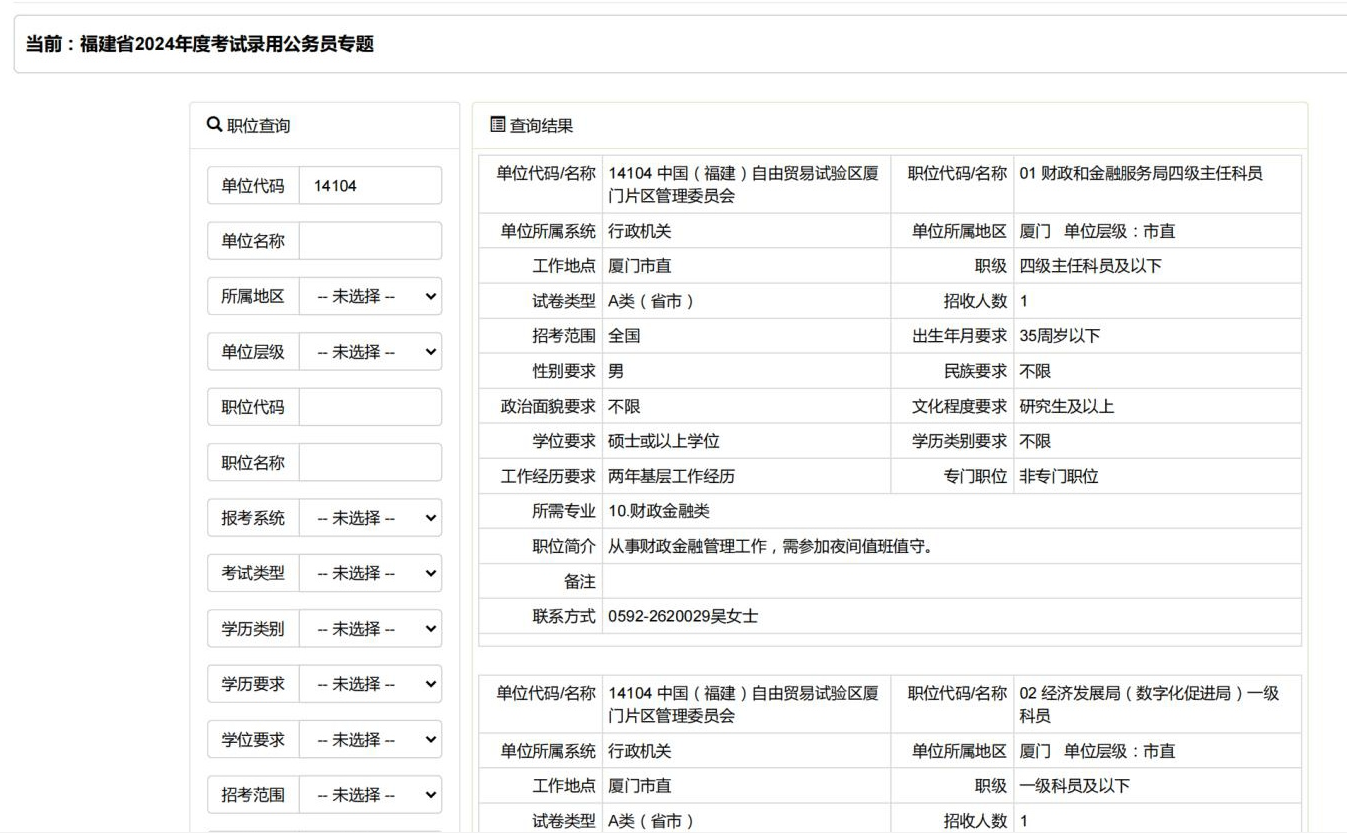Open the 学位要求 dropdown selector

(369, 740)
